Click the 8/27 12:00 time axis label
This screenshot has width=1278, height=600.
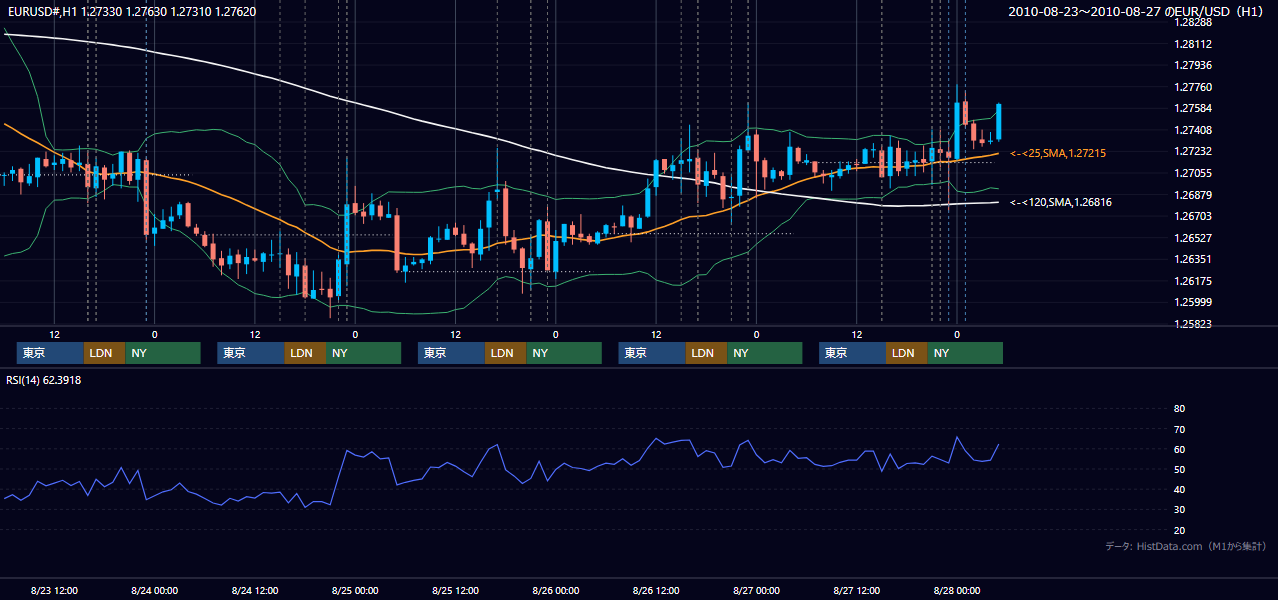856,591
